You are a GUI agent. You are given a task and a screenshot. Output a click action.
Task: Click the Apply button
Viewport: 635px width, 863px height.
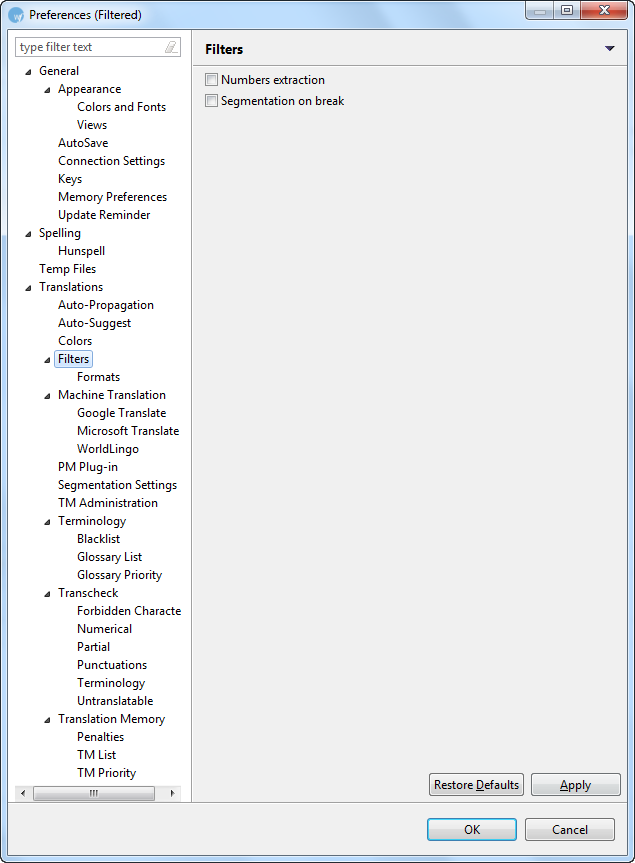pyautogui.click(x=576, y=784)
